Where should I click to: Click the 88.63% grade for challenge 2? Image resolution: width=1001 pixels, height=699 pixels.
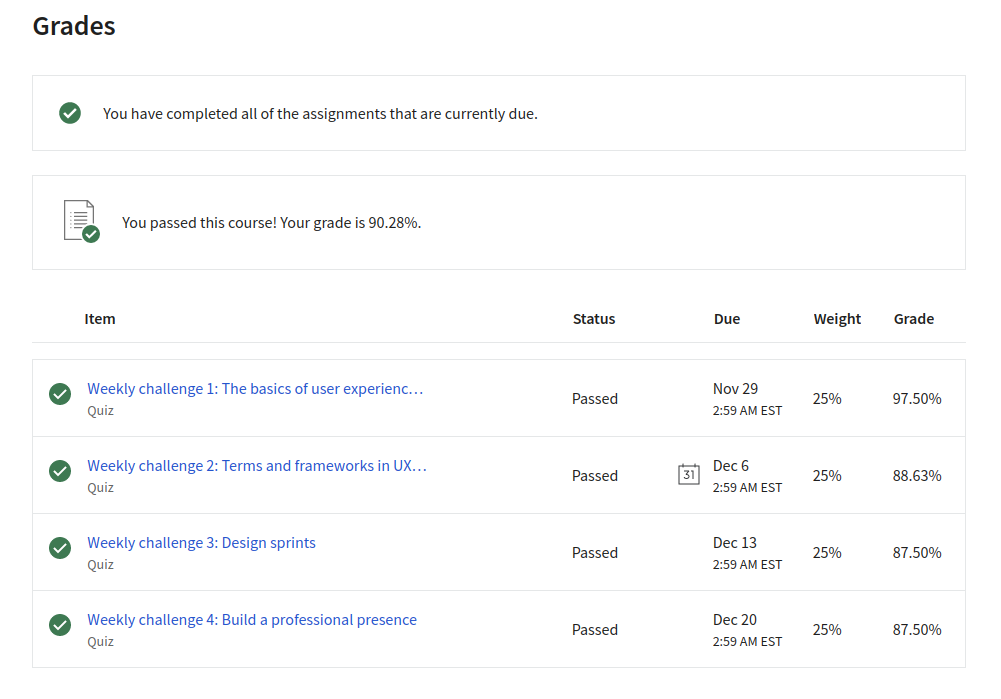click(x=917, y=476)
